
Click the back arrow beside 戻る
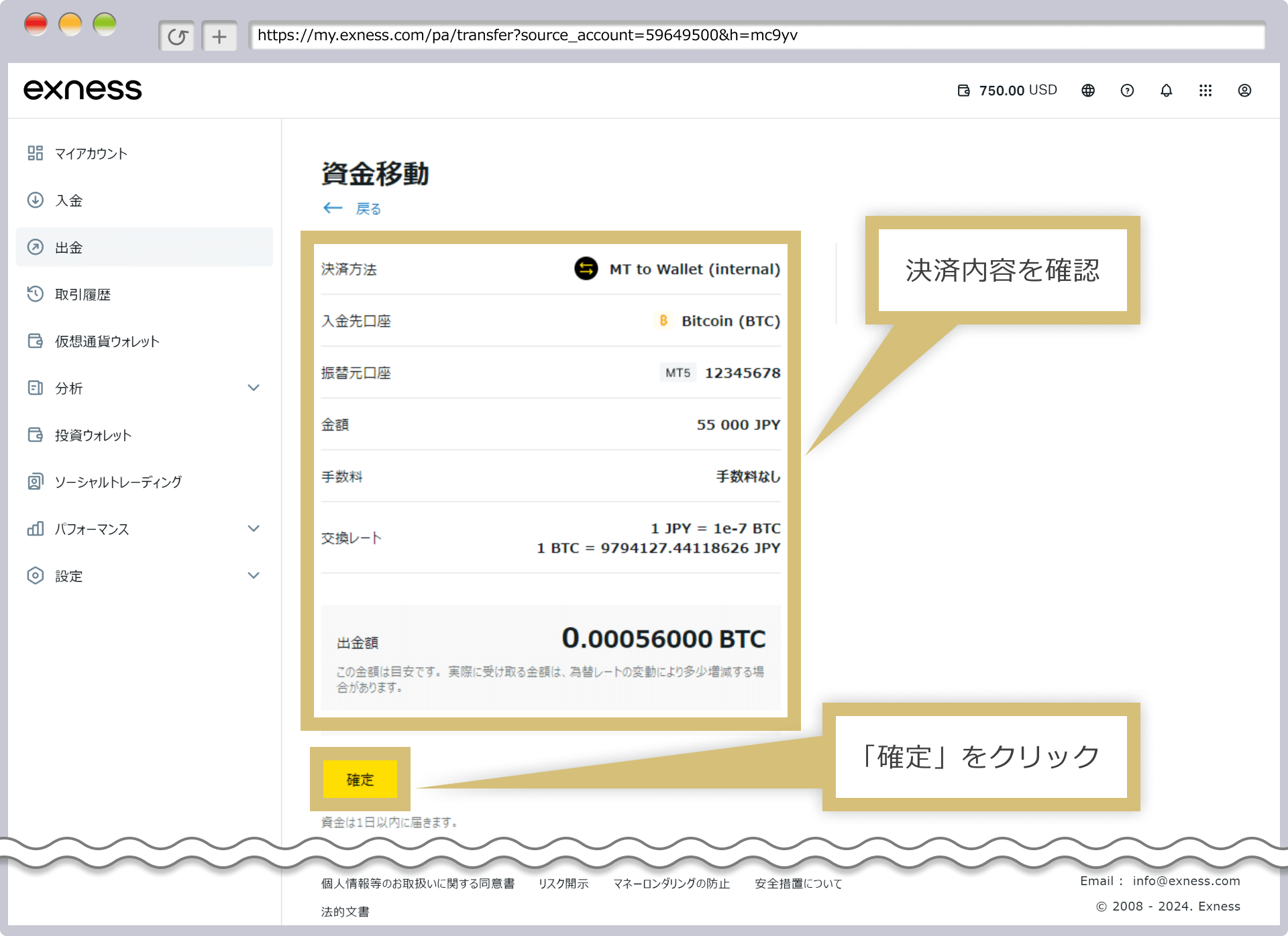tap(333, 209)
